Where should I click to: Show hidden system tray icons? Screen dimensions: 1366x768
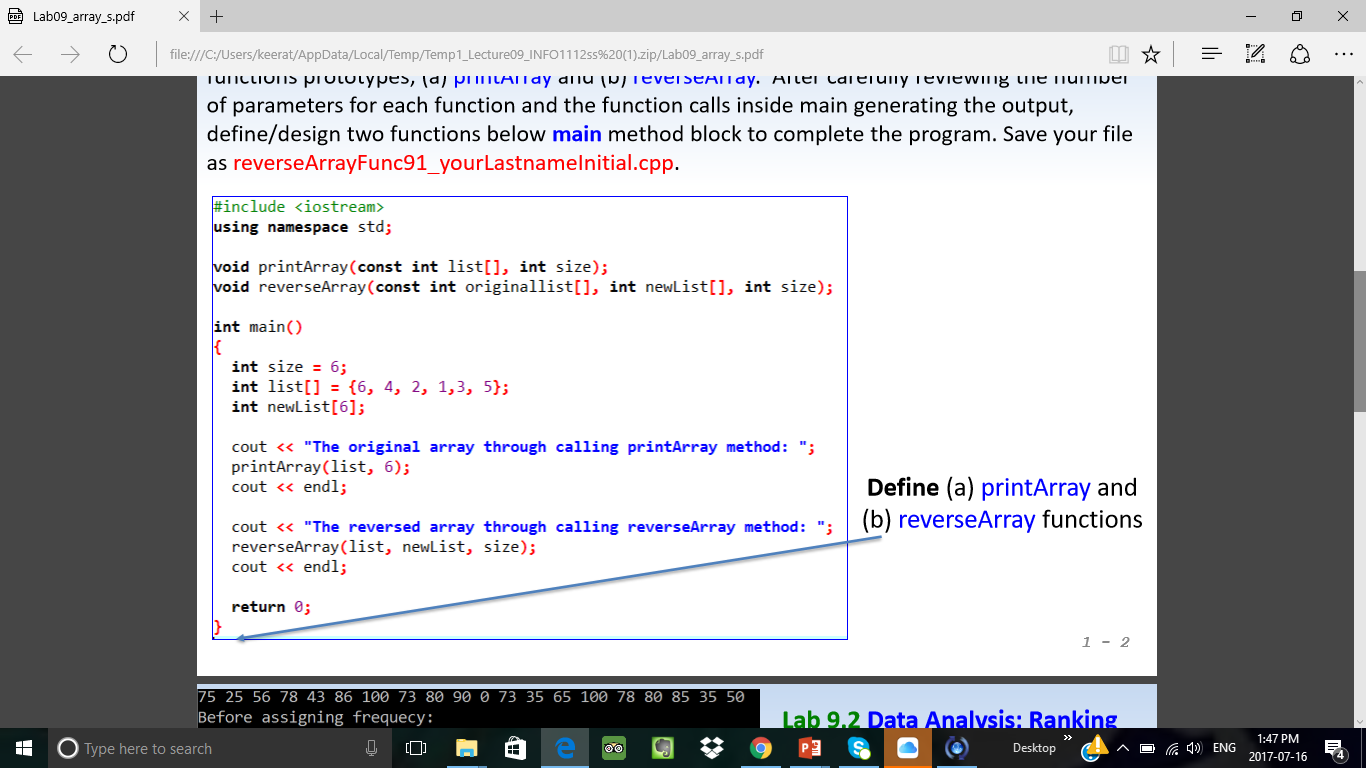(1121, 748)
